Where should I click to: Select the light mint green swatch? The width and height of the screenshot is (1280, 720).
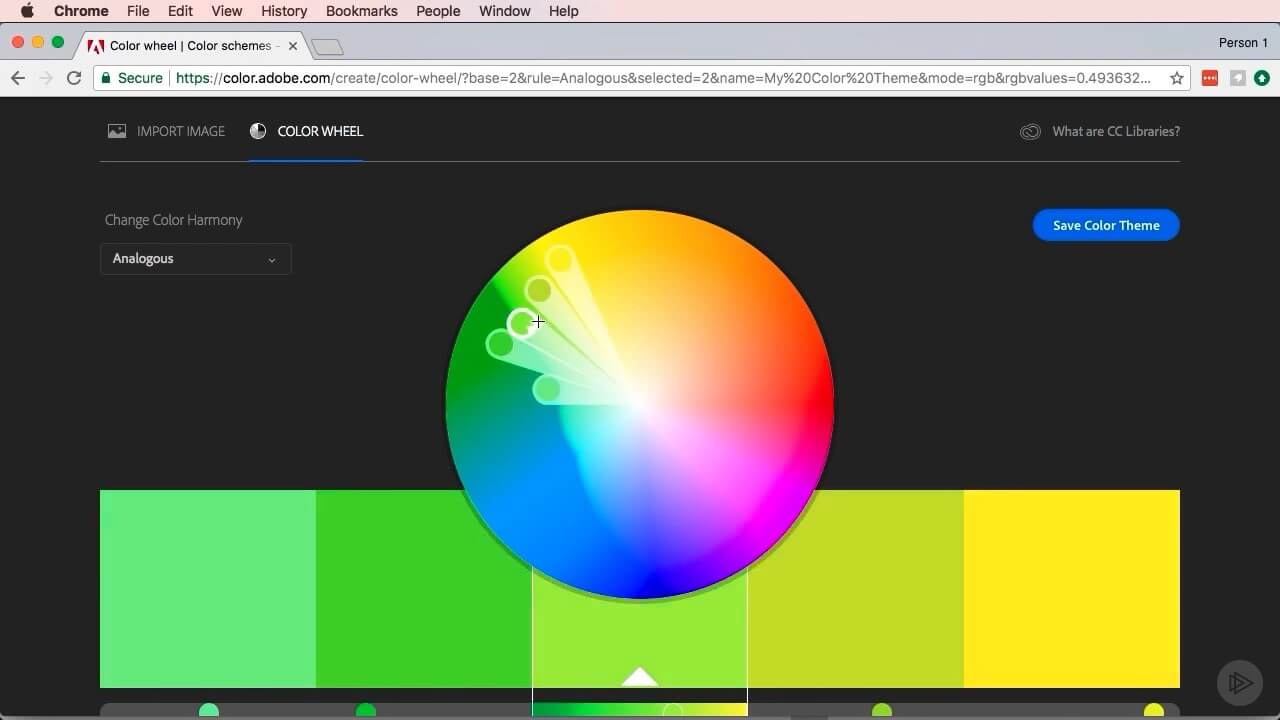click(208, 589)
